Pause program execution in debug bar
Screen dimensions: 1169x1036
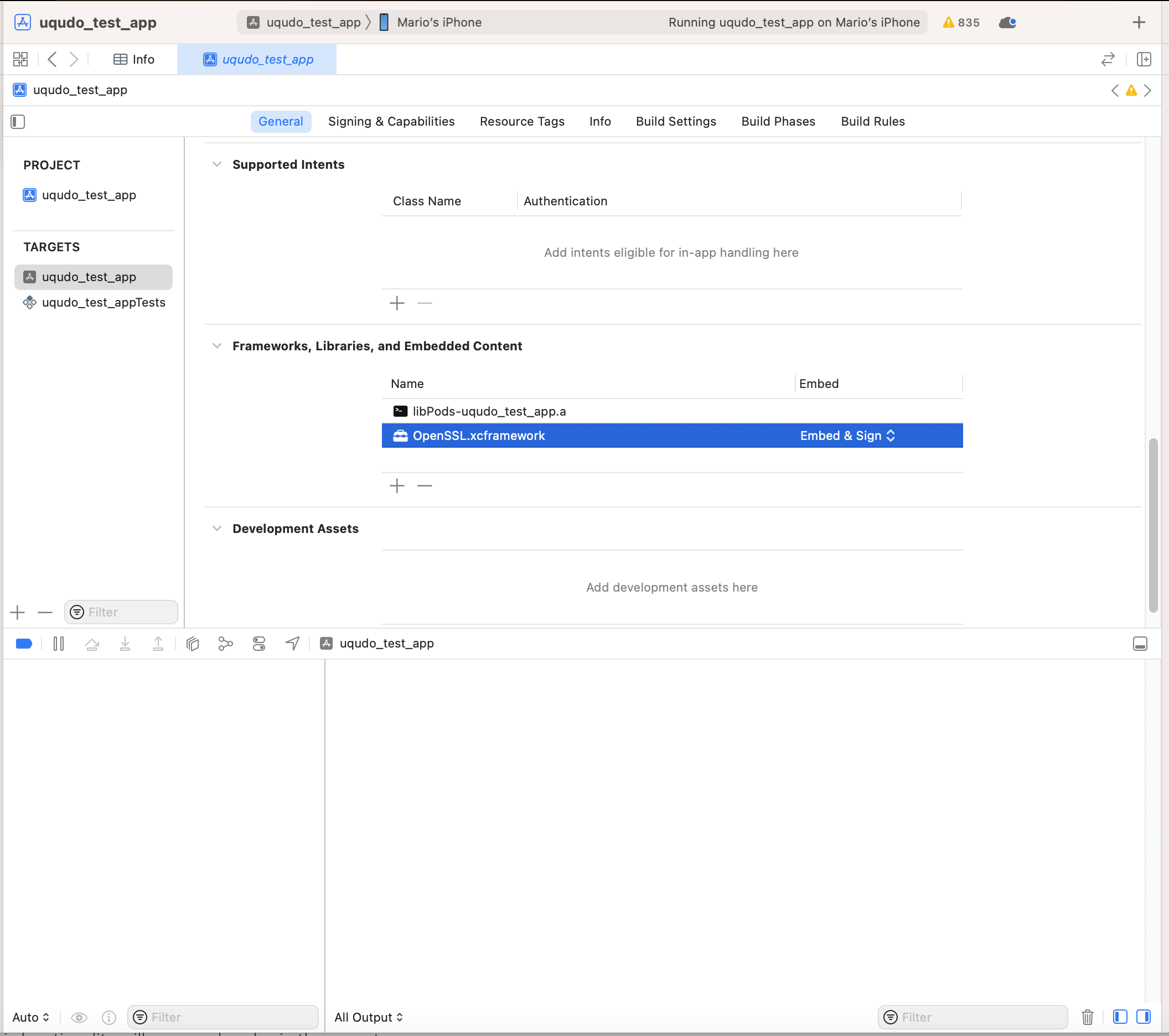pyautogui.click(x=58, y=644)
